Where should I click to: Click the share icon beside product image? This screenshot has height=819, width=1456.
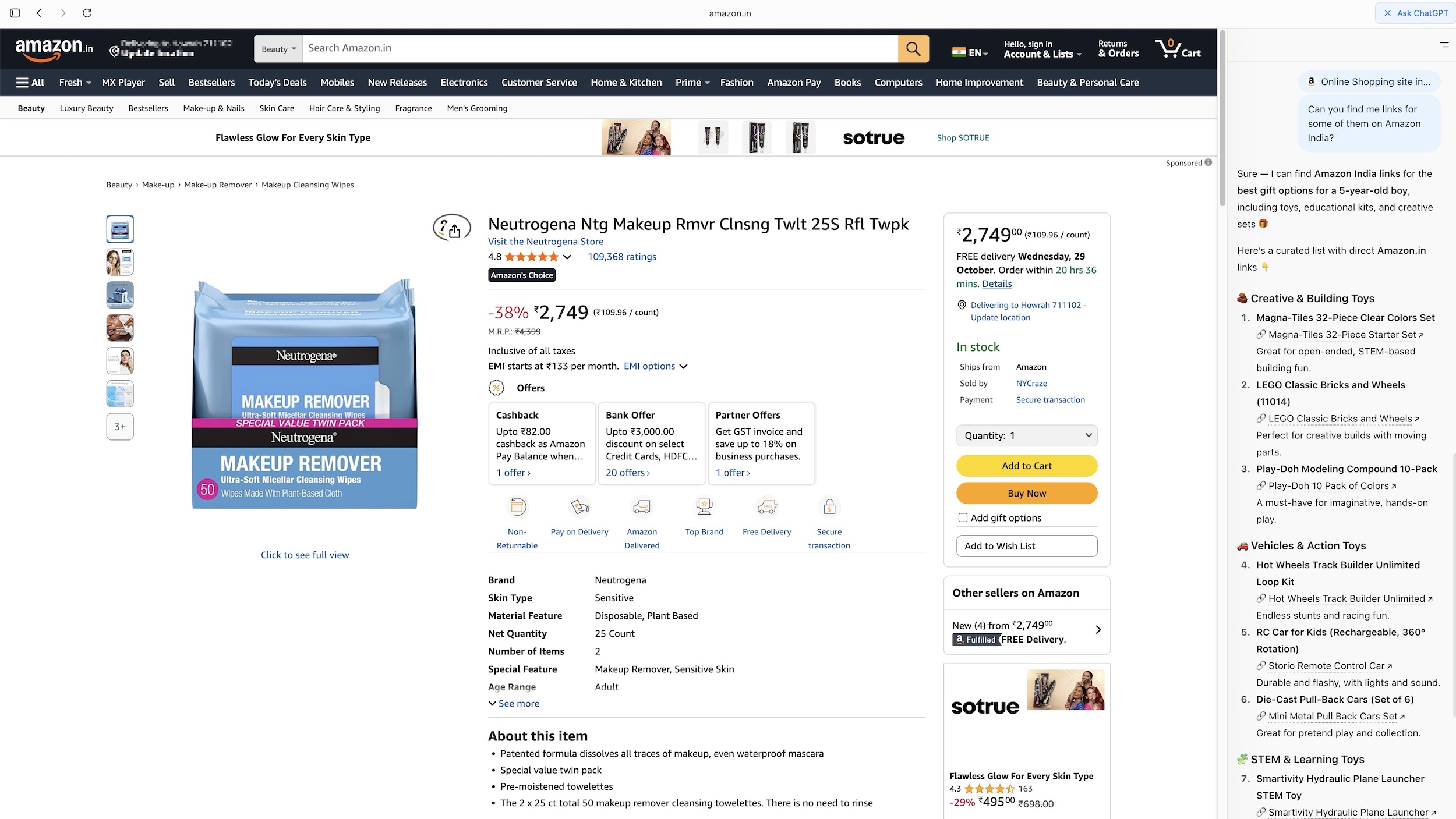[454, 231]
